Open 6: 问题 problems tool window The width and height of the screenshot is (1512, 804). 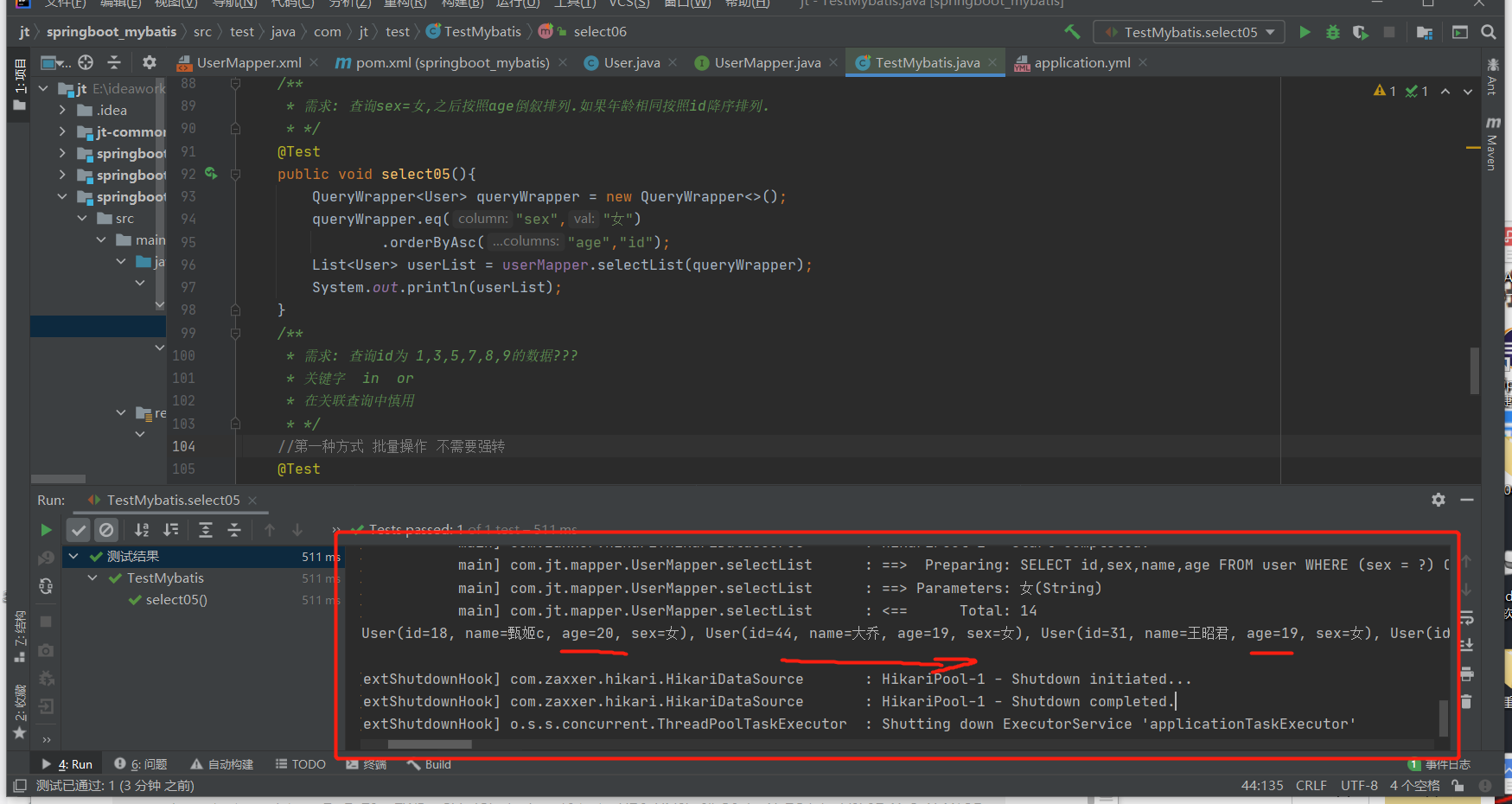(x=142, y=764)
